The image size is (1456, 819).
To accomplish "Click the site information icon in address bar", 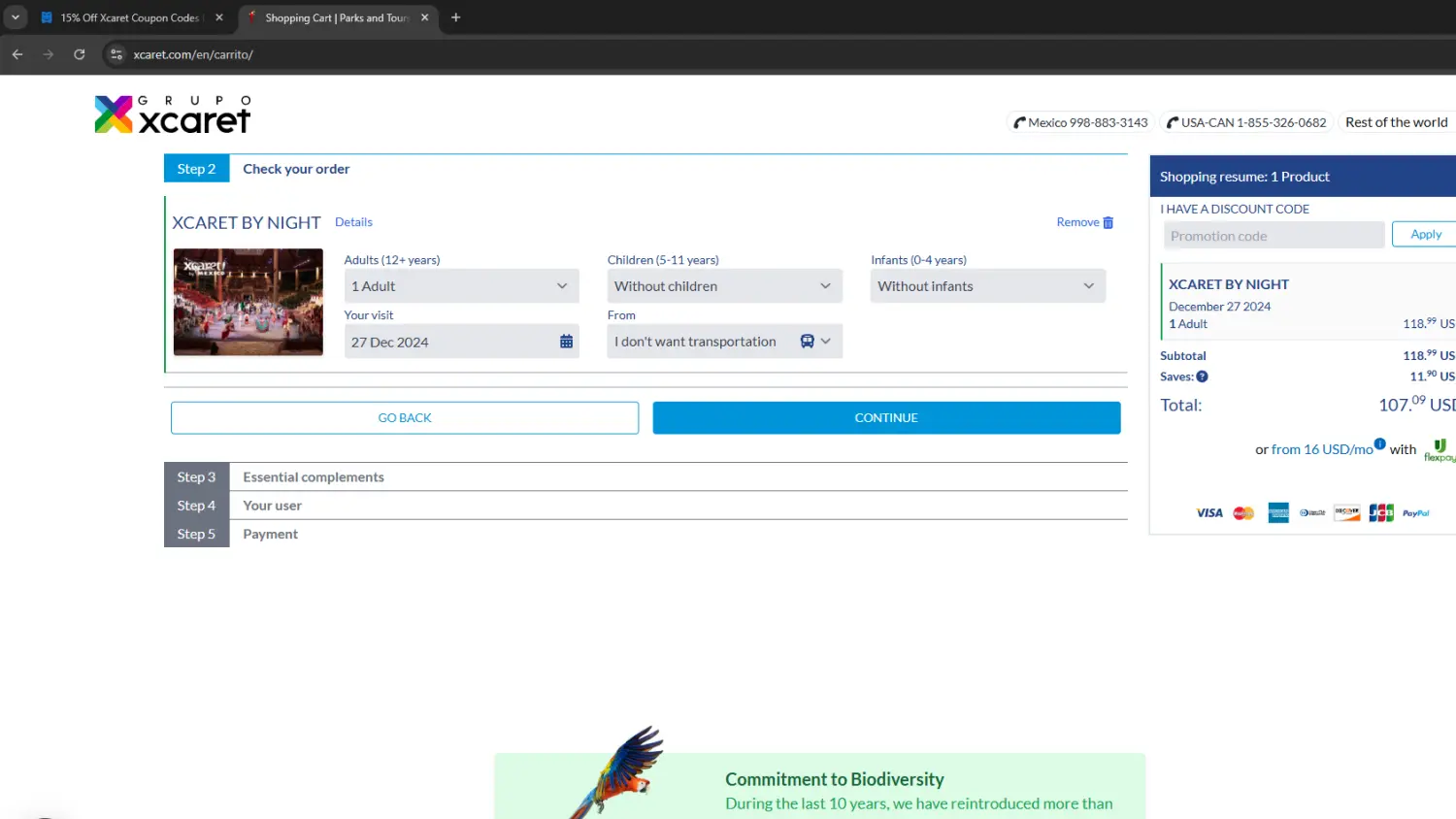I will [116, 54].
